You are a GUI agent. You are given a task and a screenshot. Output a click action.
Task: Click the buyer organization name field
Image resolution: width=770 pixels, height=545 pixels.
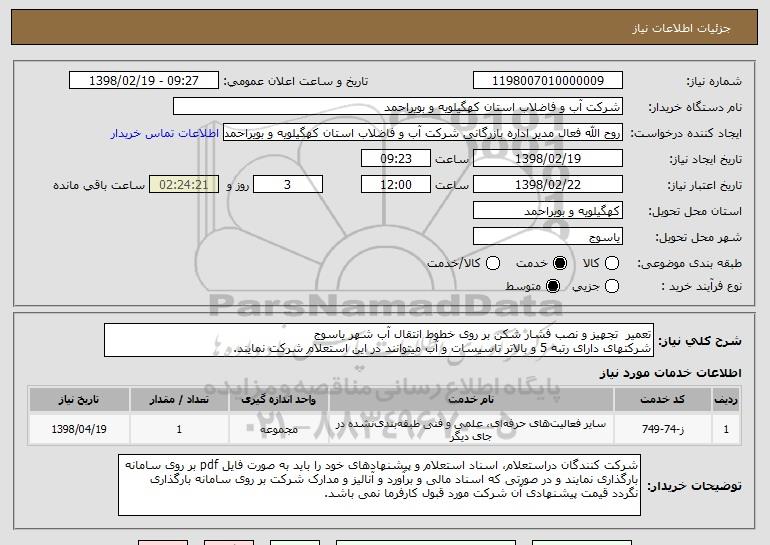tap(398, 107)
